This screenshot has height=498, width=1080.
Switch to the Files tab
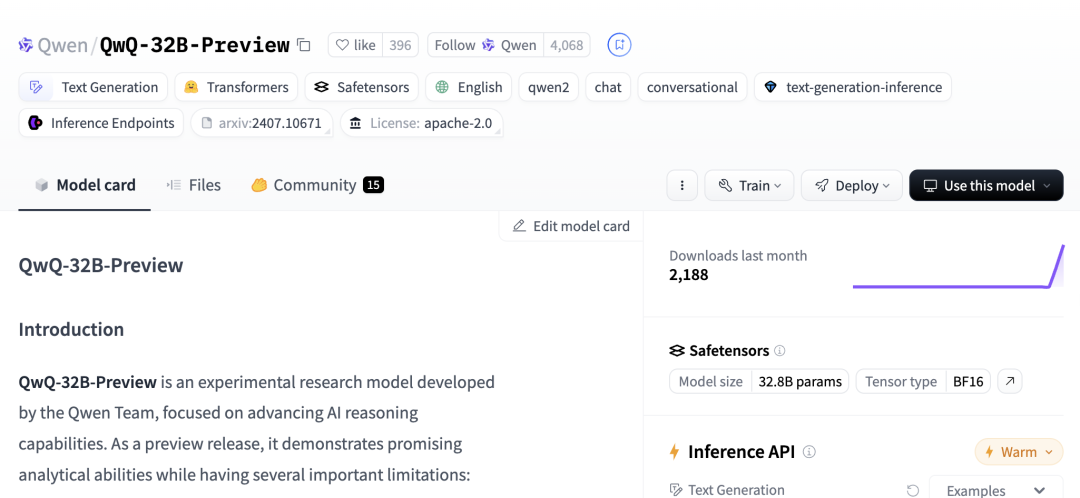[x=194, y=185]
